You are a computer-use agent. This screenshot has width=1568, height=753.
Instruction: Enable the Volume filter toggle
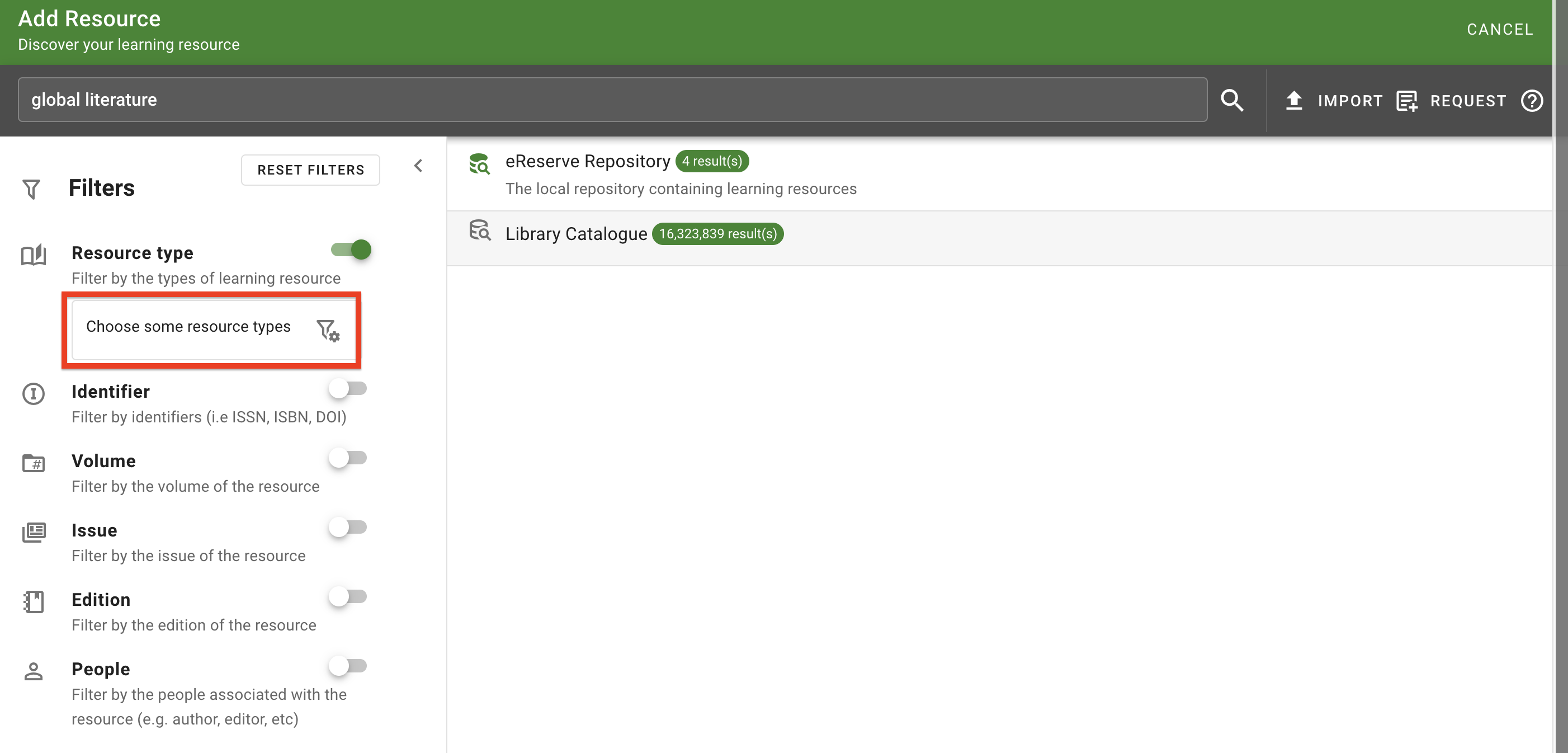(x=349, y=458)
